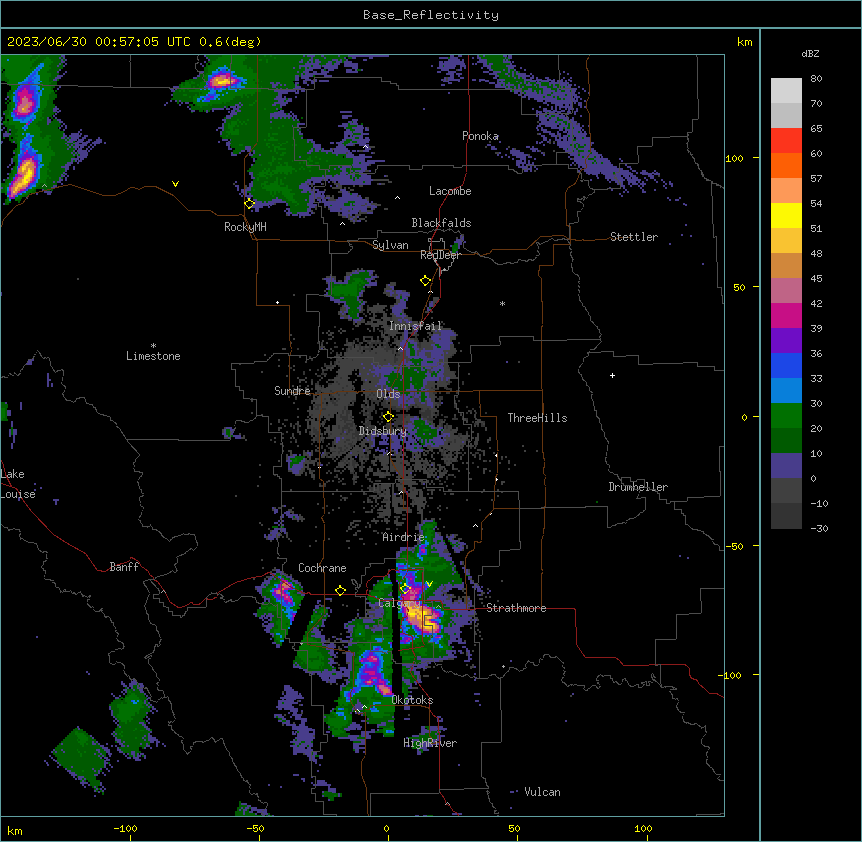Click the -30 value on the dBZ legend
The height and width of the screenshot is (842, 862).
(x=819, y=528)
